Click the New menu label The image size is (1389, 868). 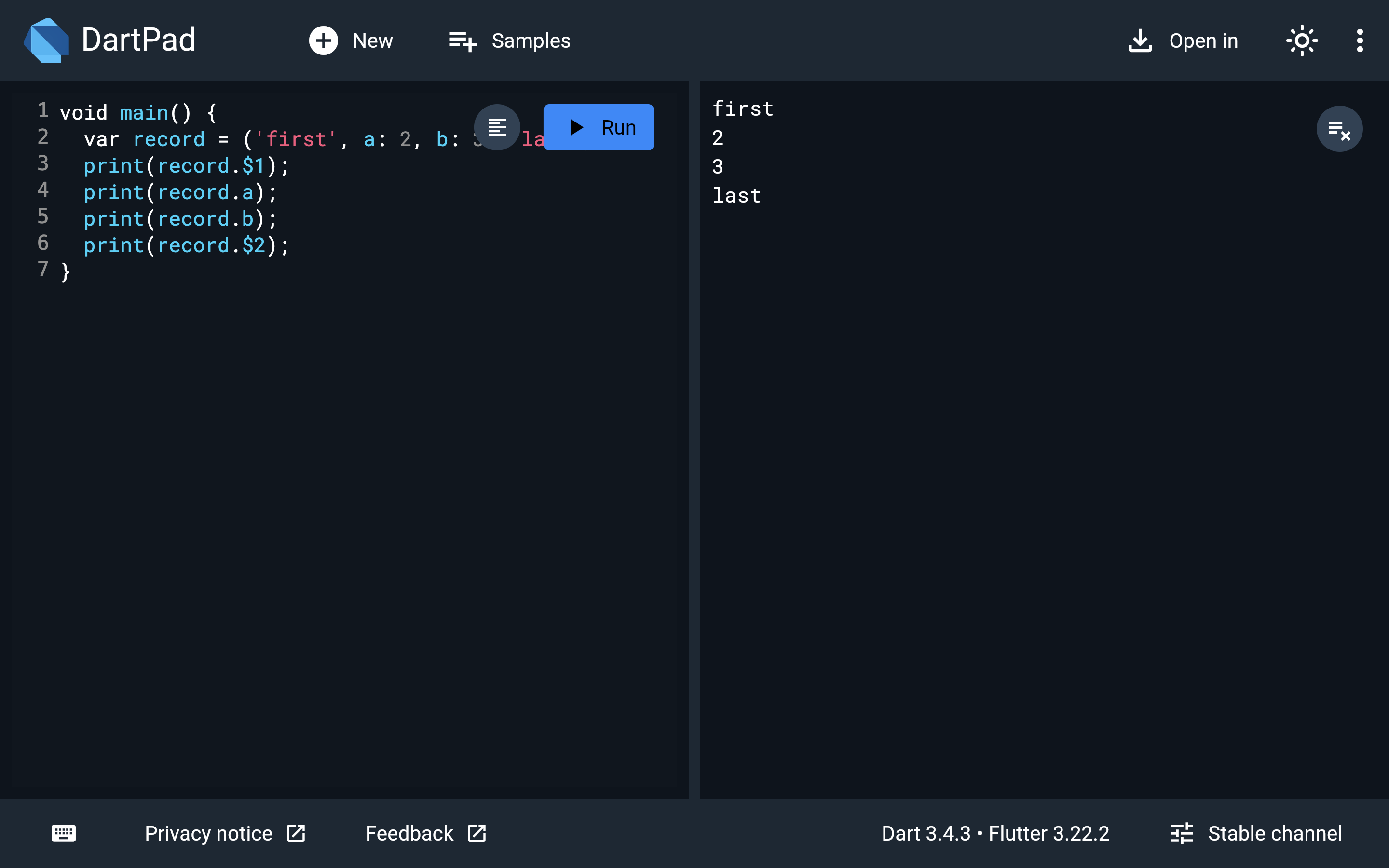(372, 41)
